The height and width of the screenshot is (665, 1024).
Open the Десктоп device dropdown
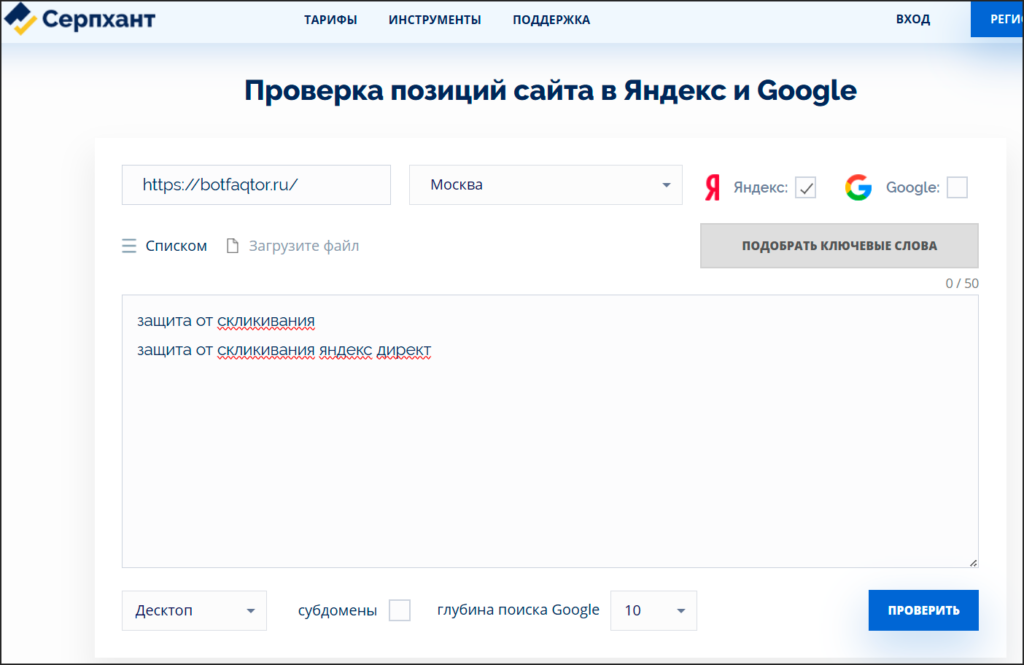194,610
